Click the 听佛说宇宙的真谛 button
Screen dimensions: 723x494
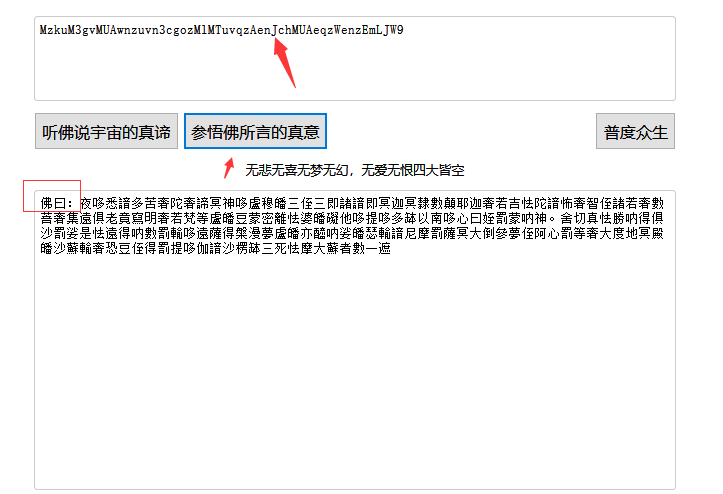tap(106, 131)
